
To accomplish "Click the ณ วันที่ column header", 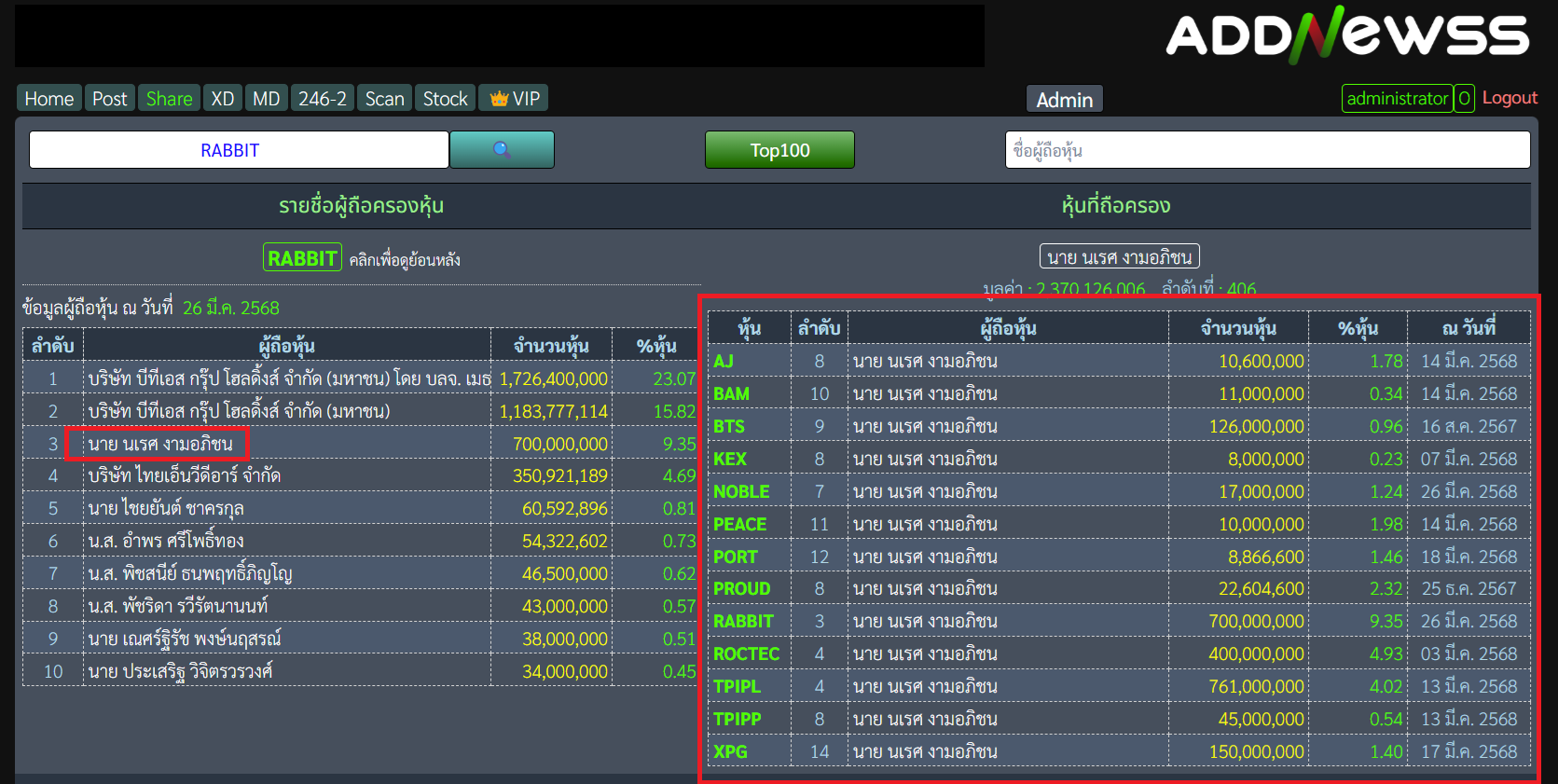I will [1468, 328].
